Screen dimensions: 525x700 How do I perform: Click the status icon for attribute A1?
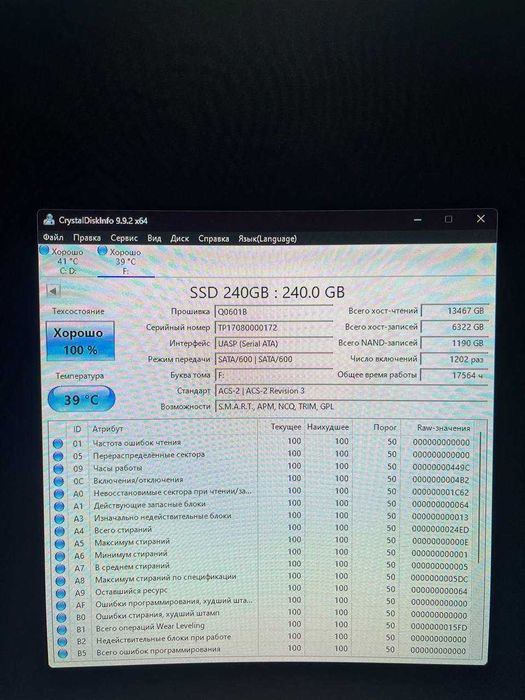click(59, 506)
